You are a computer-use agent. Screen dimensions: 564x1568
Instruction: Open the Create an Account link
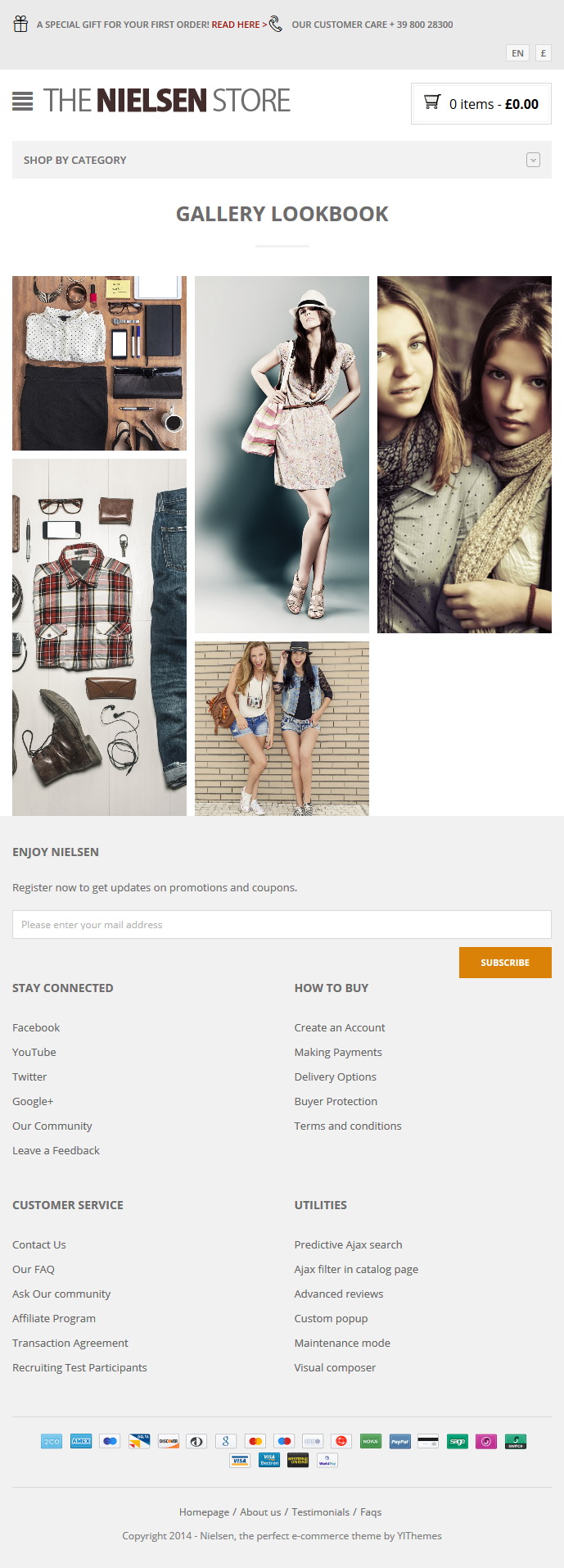pos(340,1027)
